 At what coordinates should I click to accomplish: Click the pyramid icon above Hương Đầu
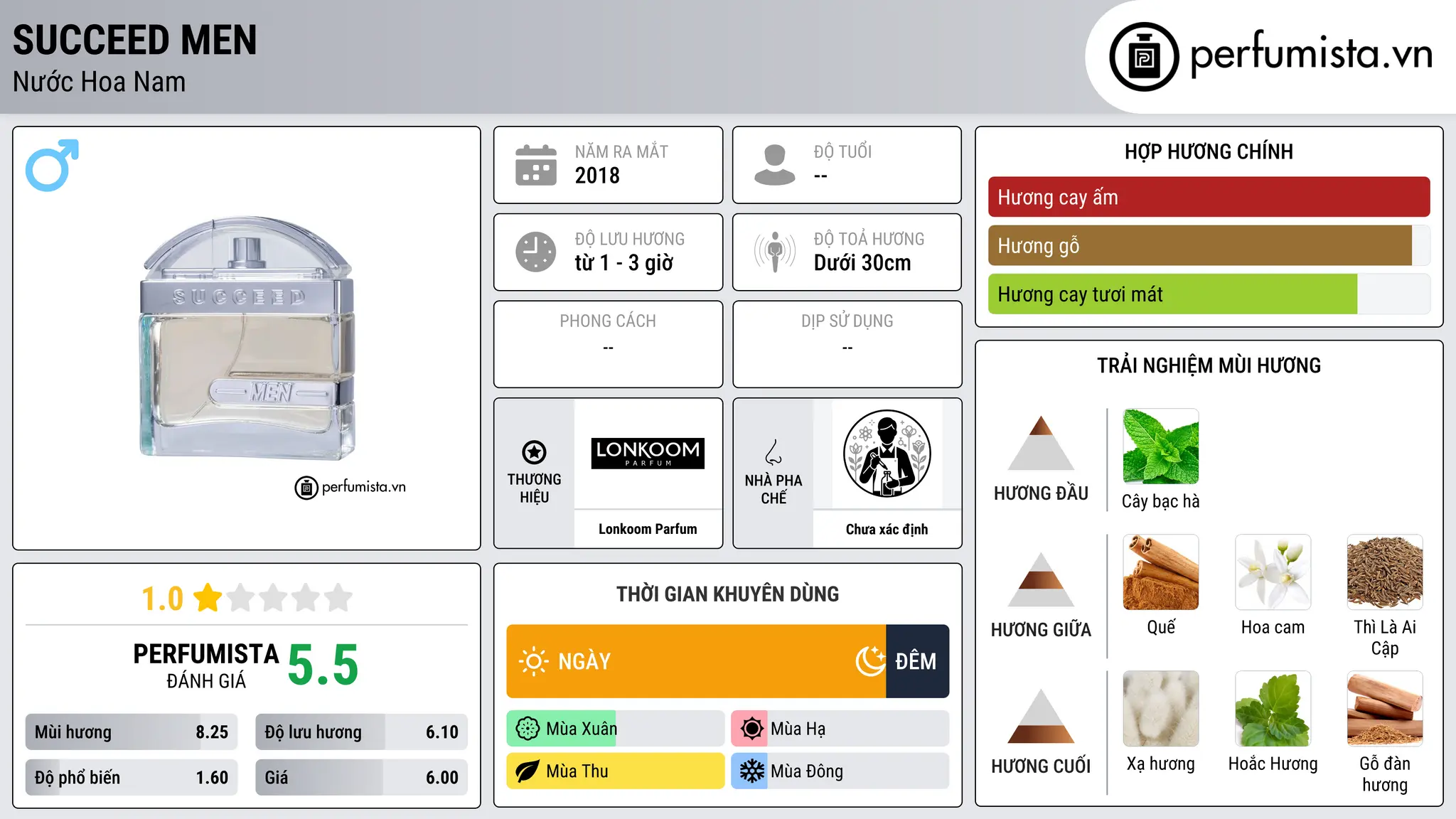coord(1041,443)
